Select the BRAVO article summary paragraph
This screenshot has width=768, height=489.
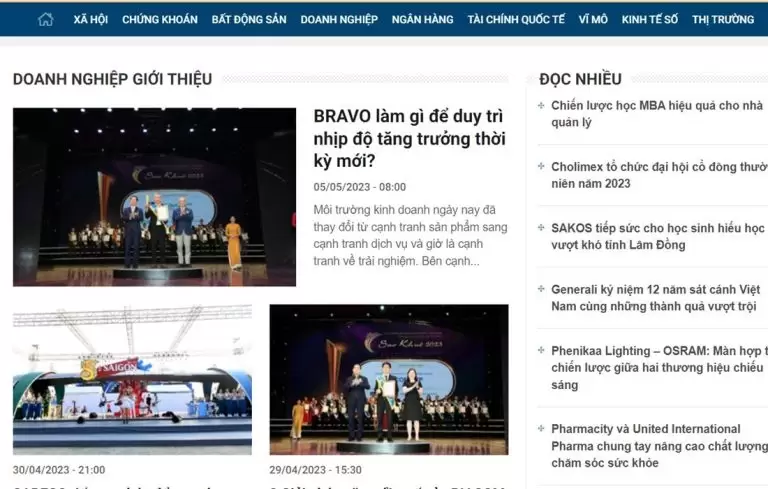click(x=410, y=235)
